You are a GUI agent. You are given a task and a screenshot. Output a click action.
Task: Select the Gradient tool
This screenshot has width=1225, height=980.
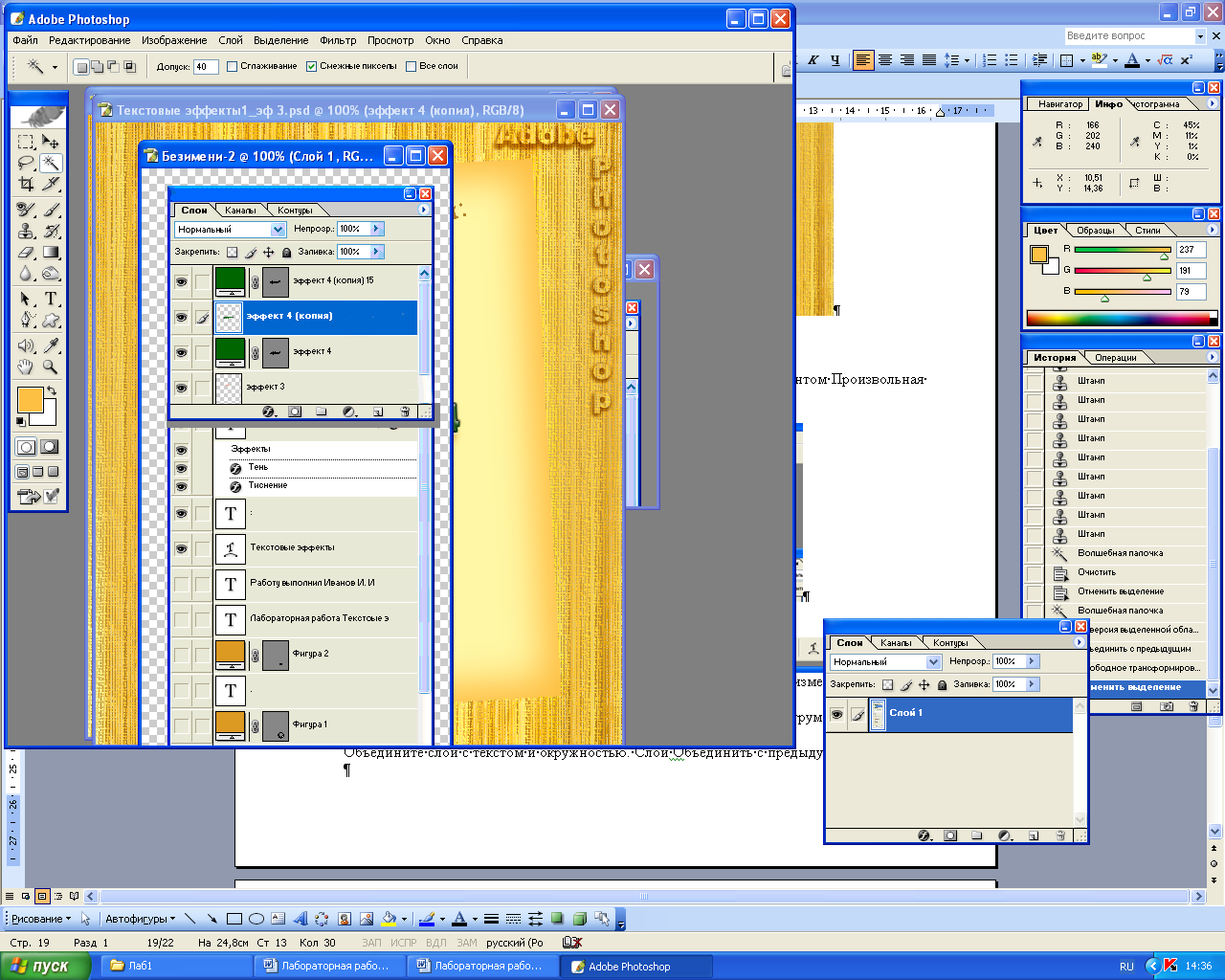tap(51, 253)
